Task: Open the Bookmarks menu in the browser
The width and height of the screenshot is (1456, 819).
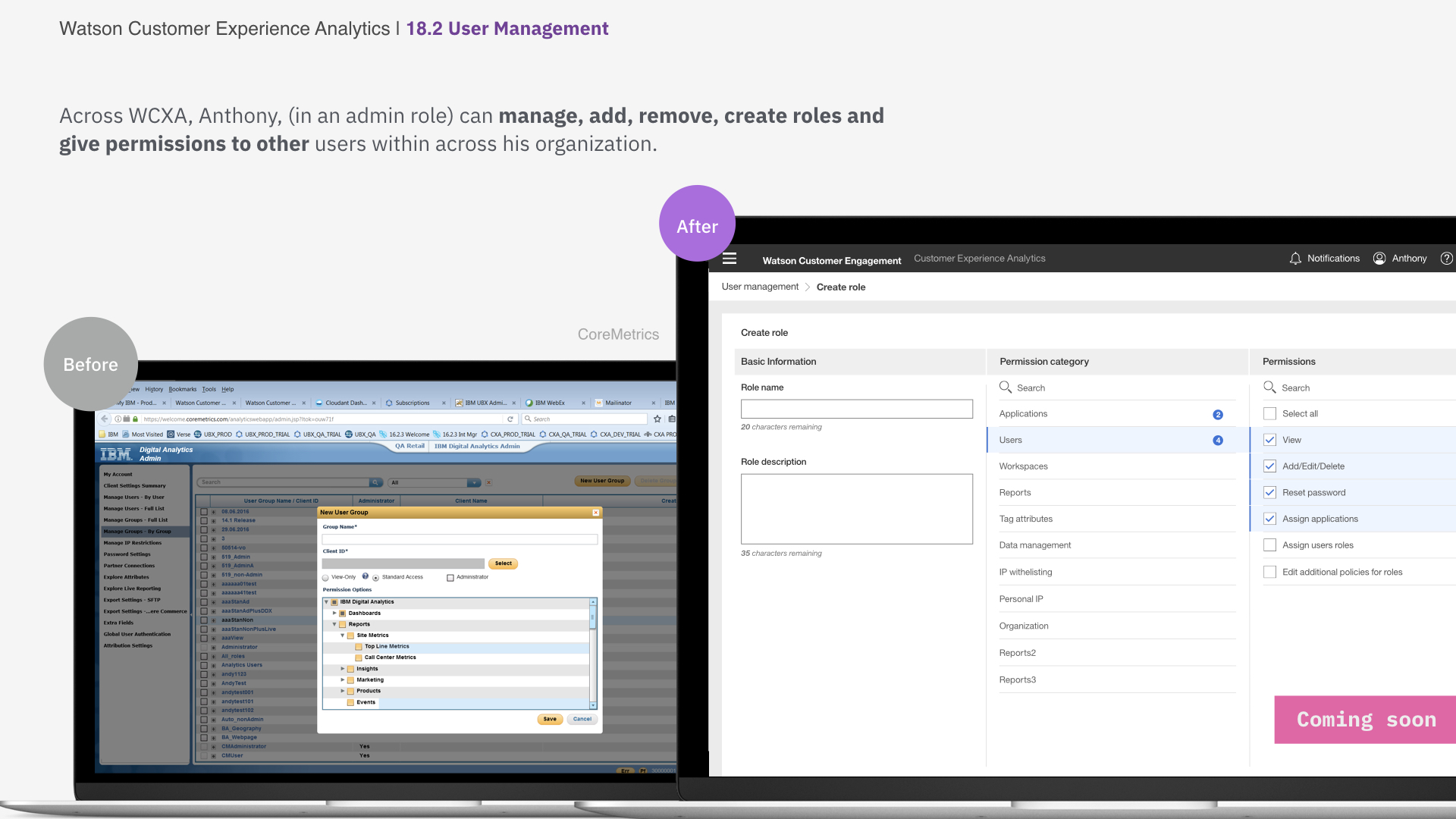Action: tap(183, 389)
